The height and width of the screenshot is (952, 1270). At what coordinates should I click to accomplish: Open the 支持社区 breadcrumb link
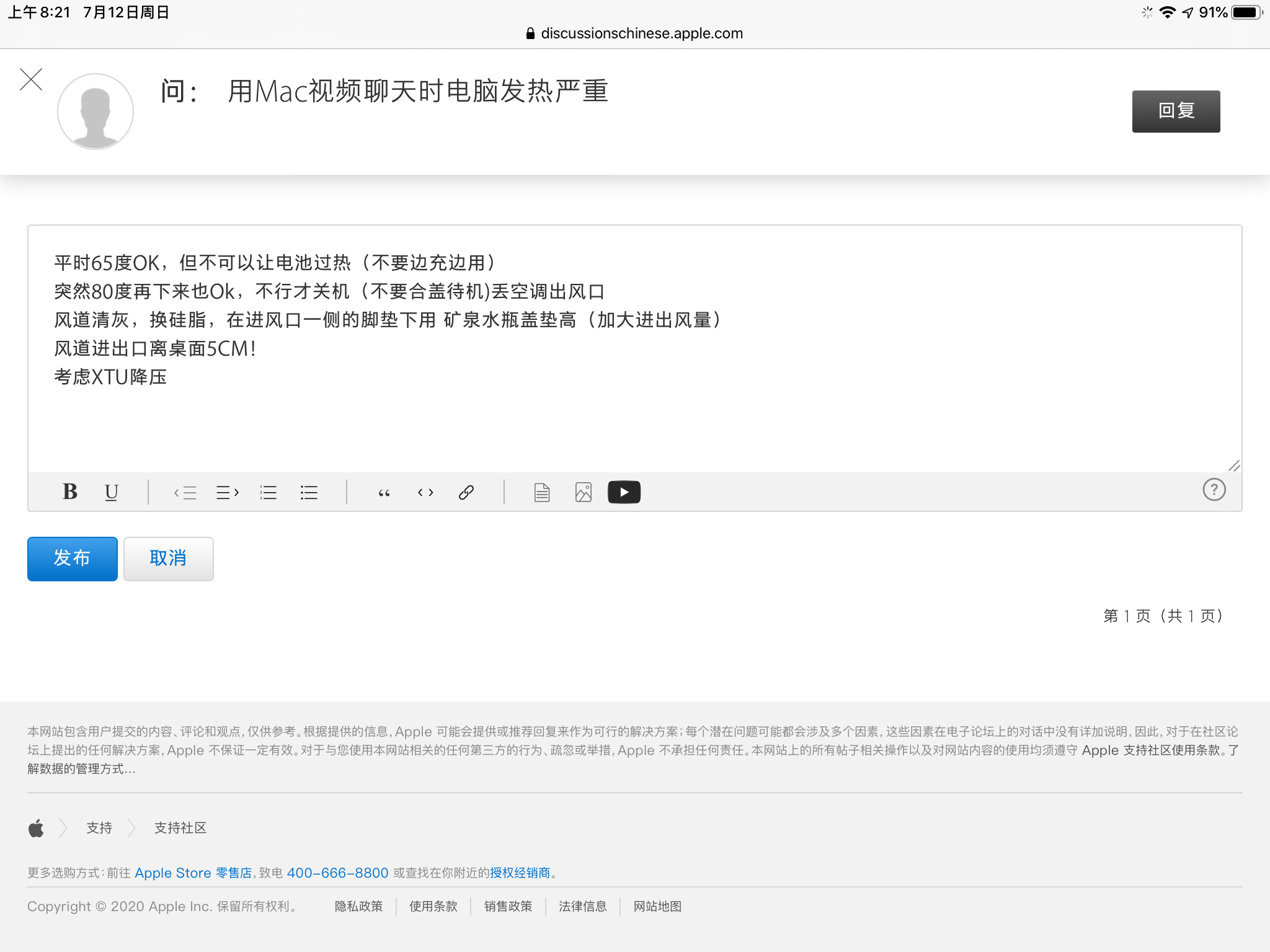[180, 828]
